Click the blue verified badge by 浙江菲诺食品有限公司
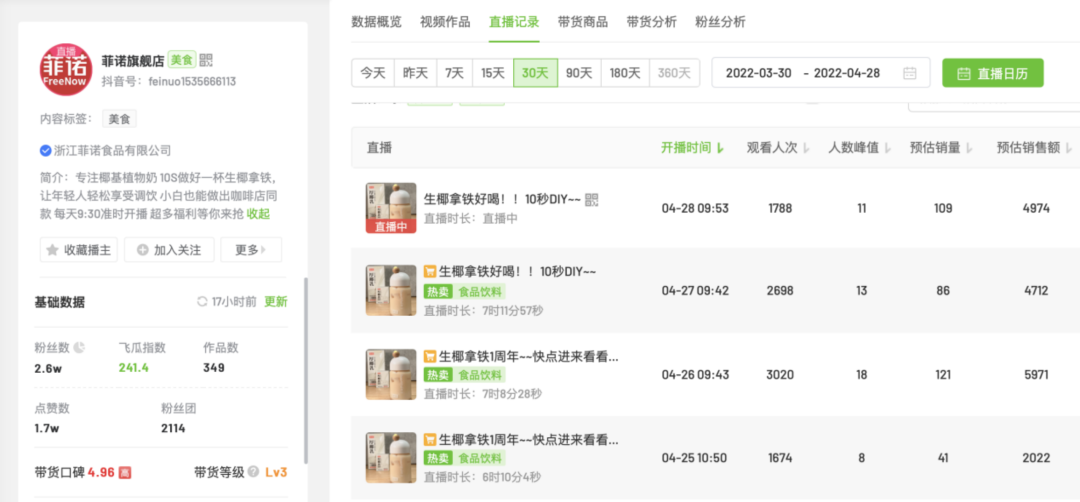1080x502 pixels. [x=45, y=151]
